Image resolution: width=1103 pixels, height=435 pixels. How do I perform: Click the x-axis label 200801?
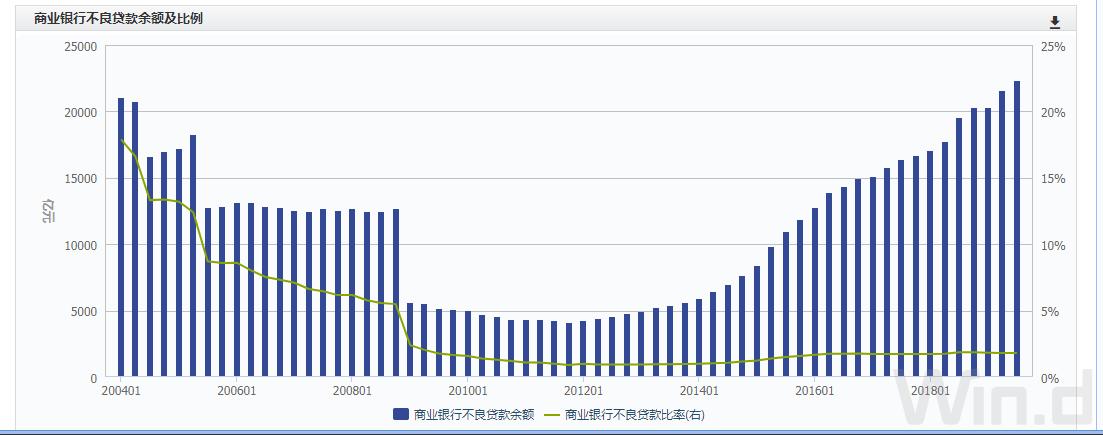(352, 390)
